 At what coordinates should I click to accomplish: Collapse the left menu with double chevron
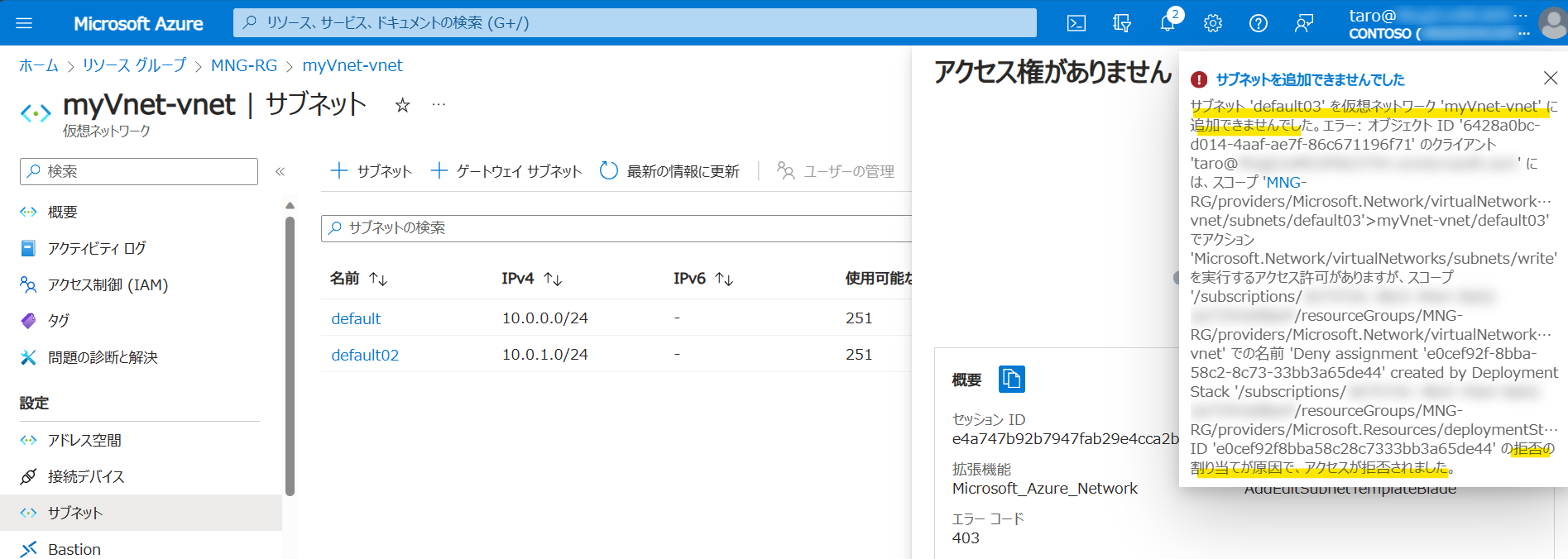[281, 171]
